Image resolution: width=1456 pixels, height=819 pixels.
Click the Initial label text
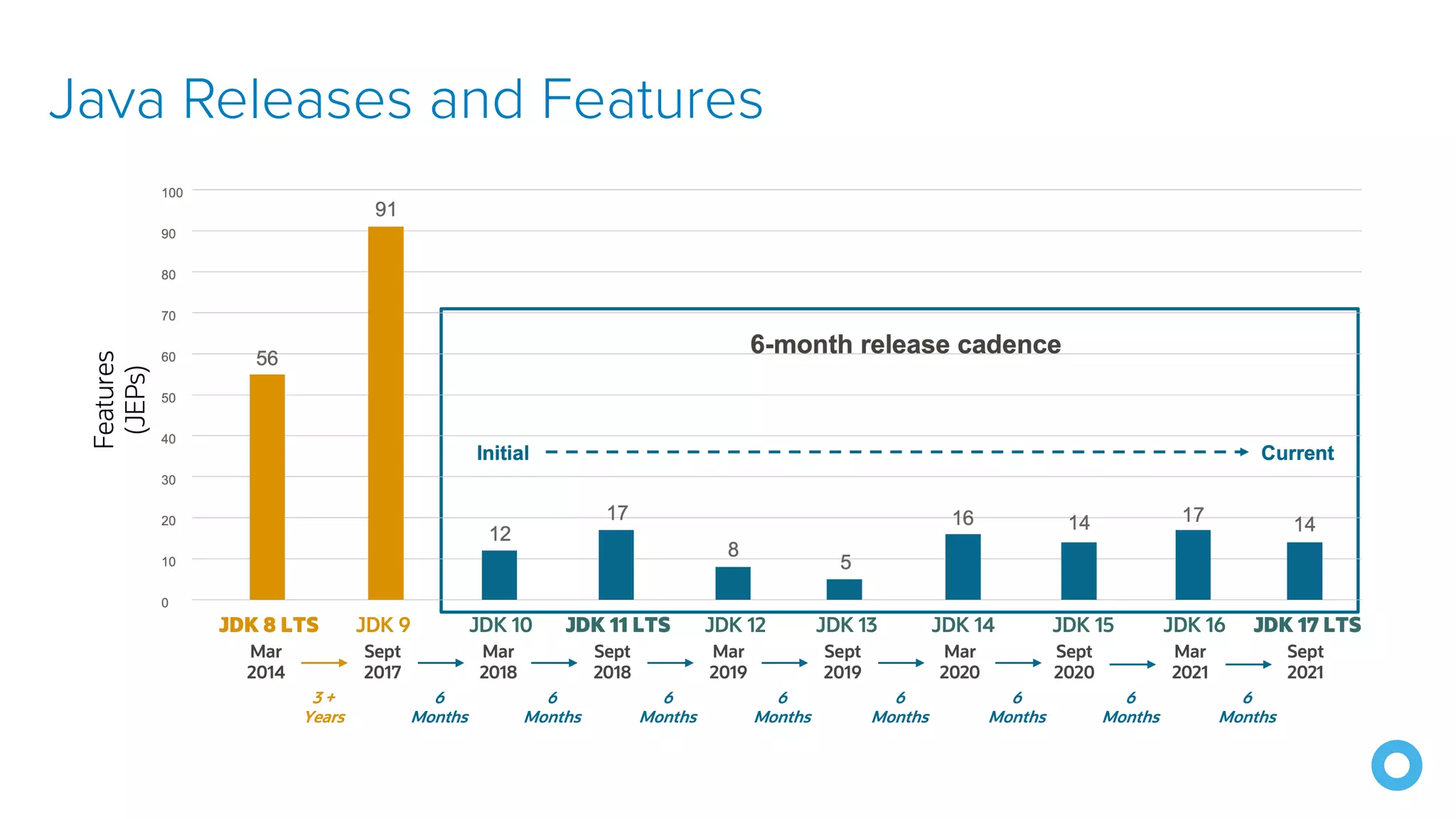coord(503,453)
